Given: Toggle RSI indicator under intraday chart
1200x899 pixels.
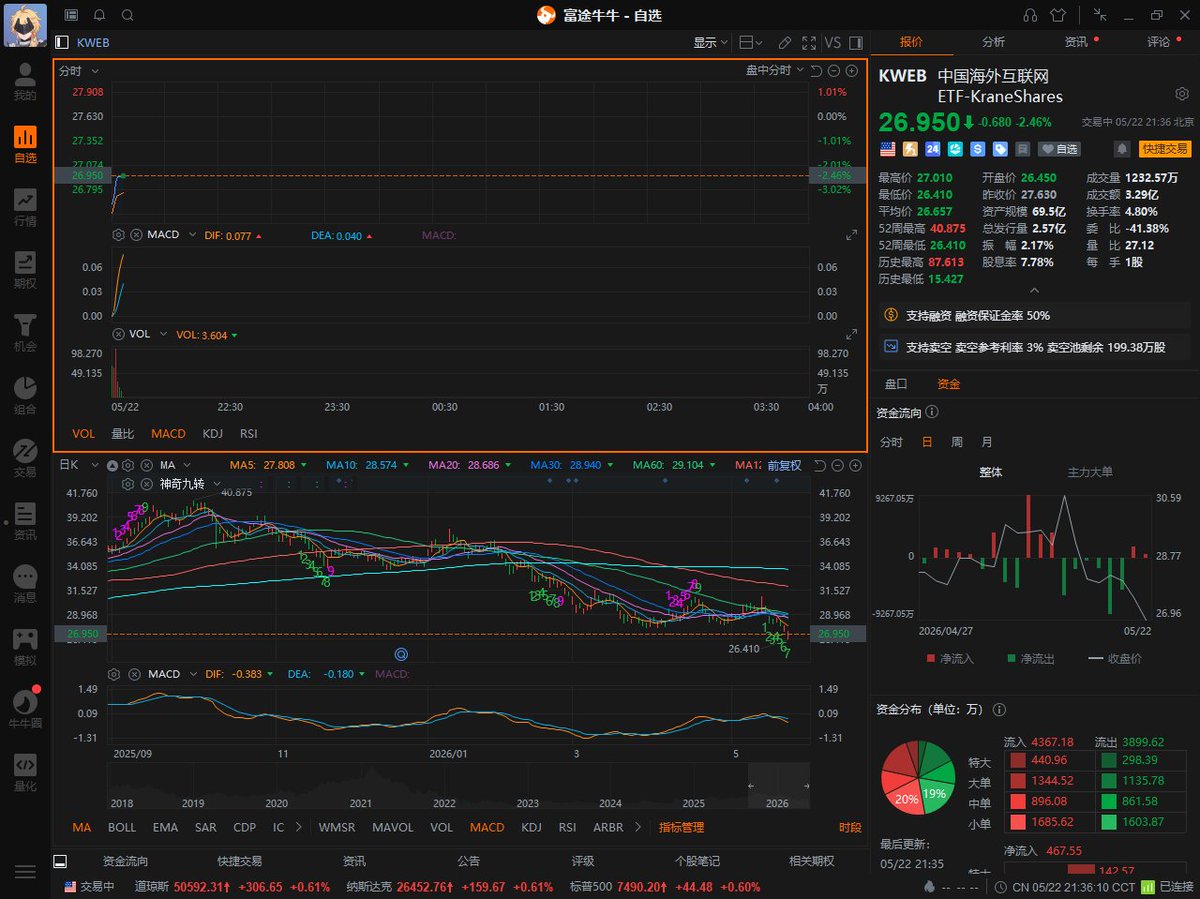Looking at the screenshot, I should [x=248, y=434].
